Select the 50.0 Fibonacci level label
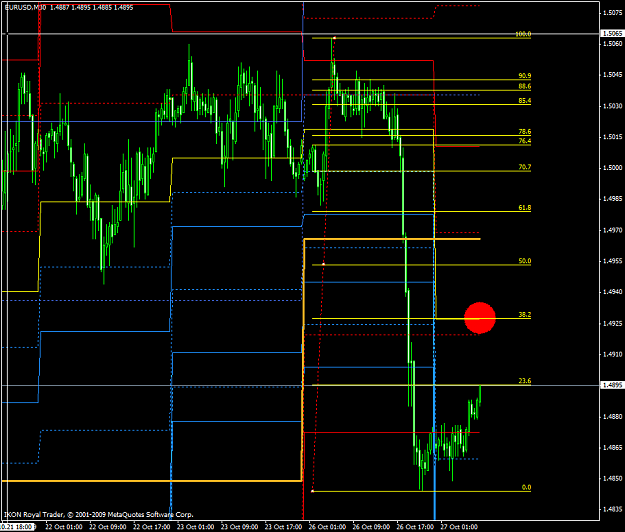Image resolution: width=625 pixels, height=532 pixels. pyautogui.click(x=525, y=261)
